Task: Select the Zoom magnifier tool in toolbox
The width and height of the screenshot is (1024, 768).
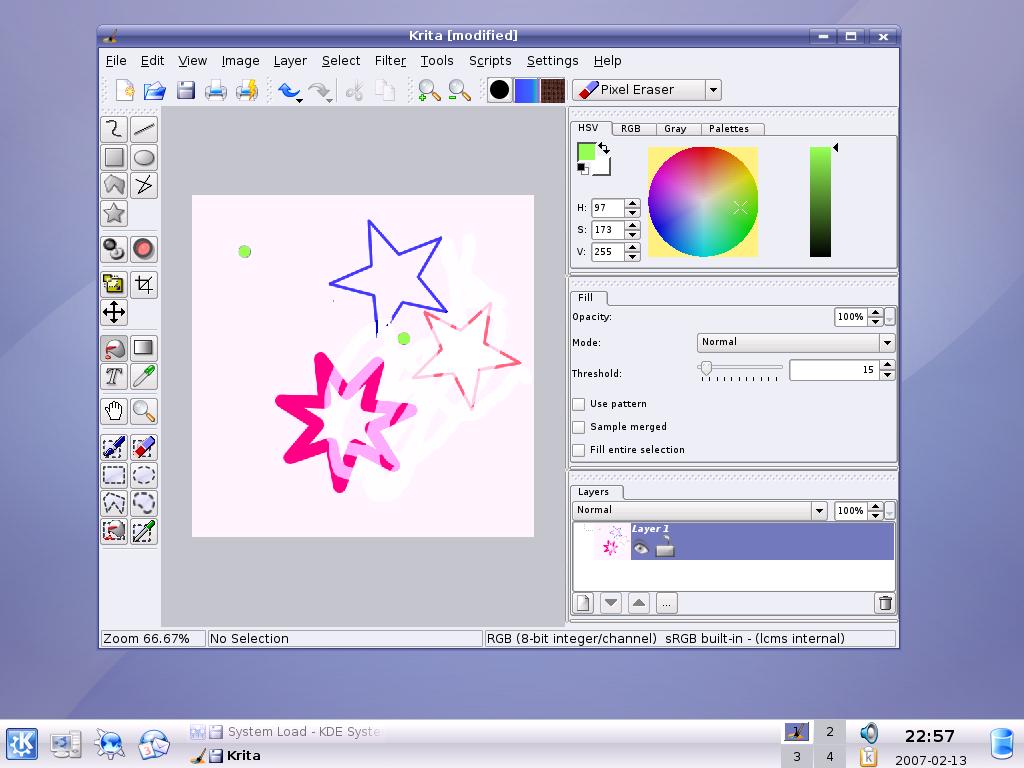Action: pos(144,411)
